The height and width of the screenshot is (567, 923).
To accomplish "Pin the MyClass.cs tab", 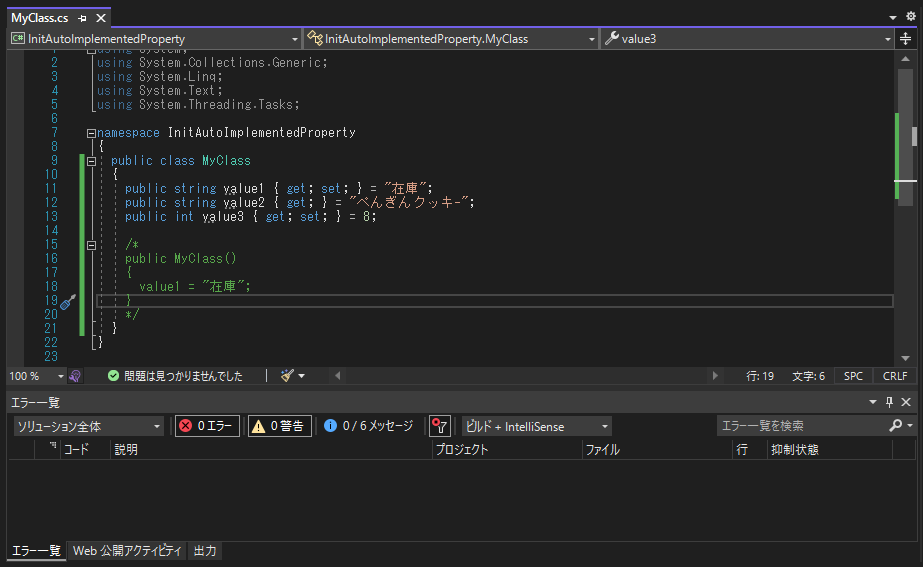I will (x=82, y=18).
